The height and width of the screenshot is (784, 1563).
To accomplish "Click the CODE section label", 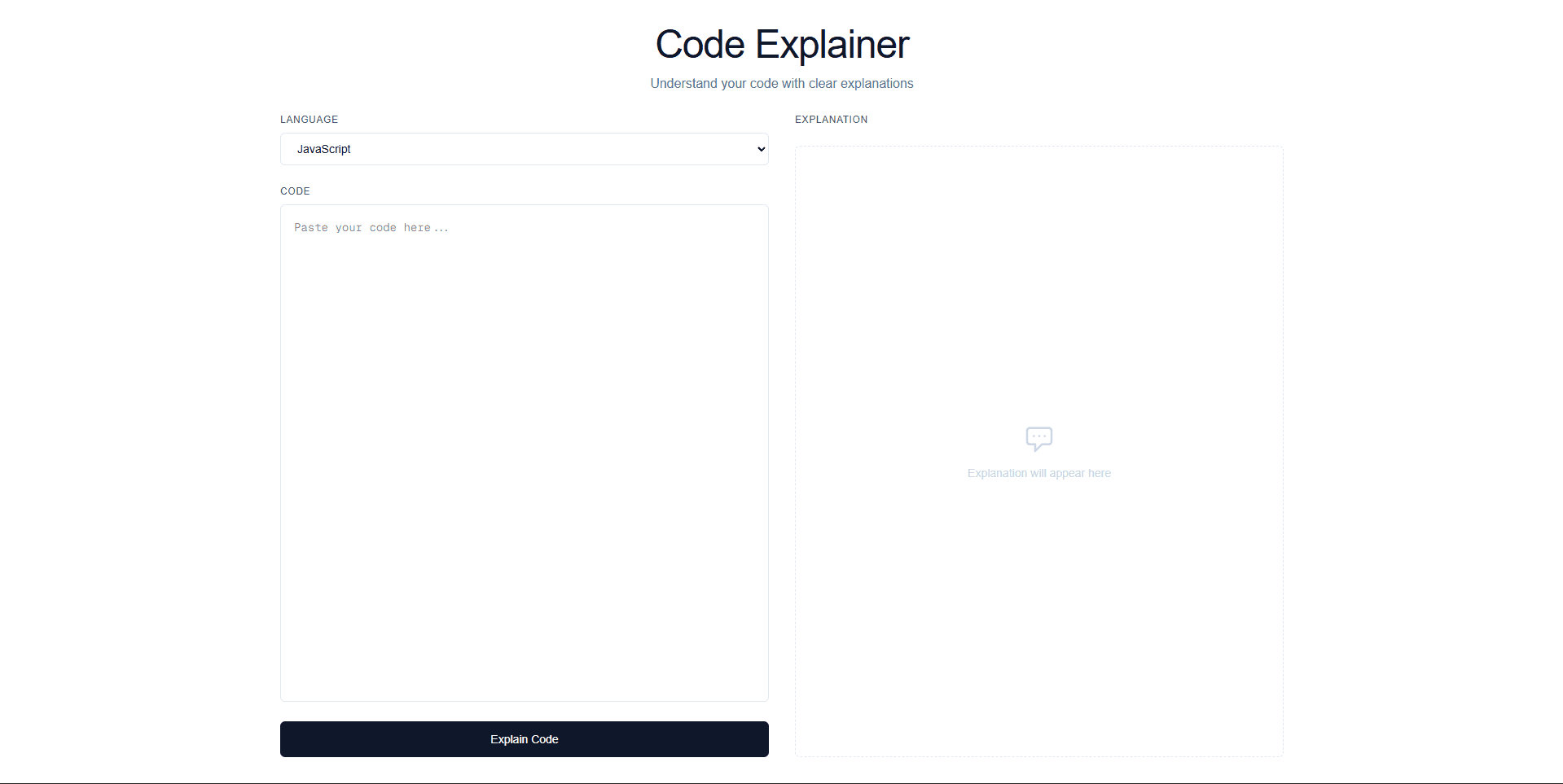I will pos(295,191).
